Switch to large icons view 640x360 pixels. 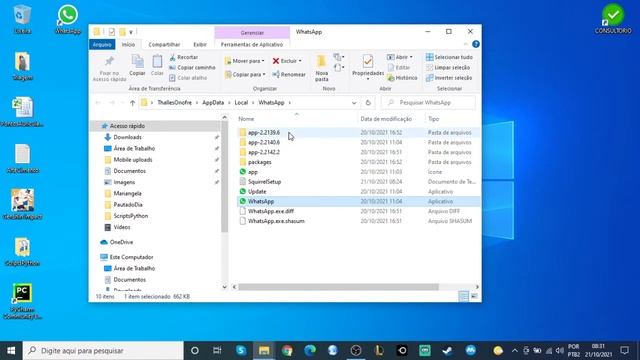(474, 296)
